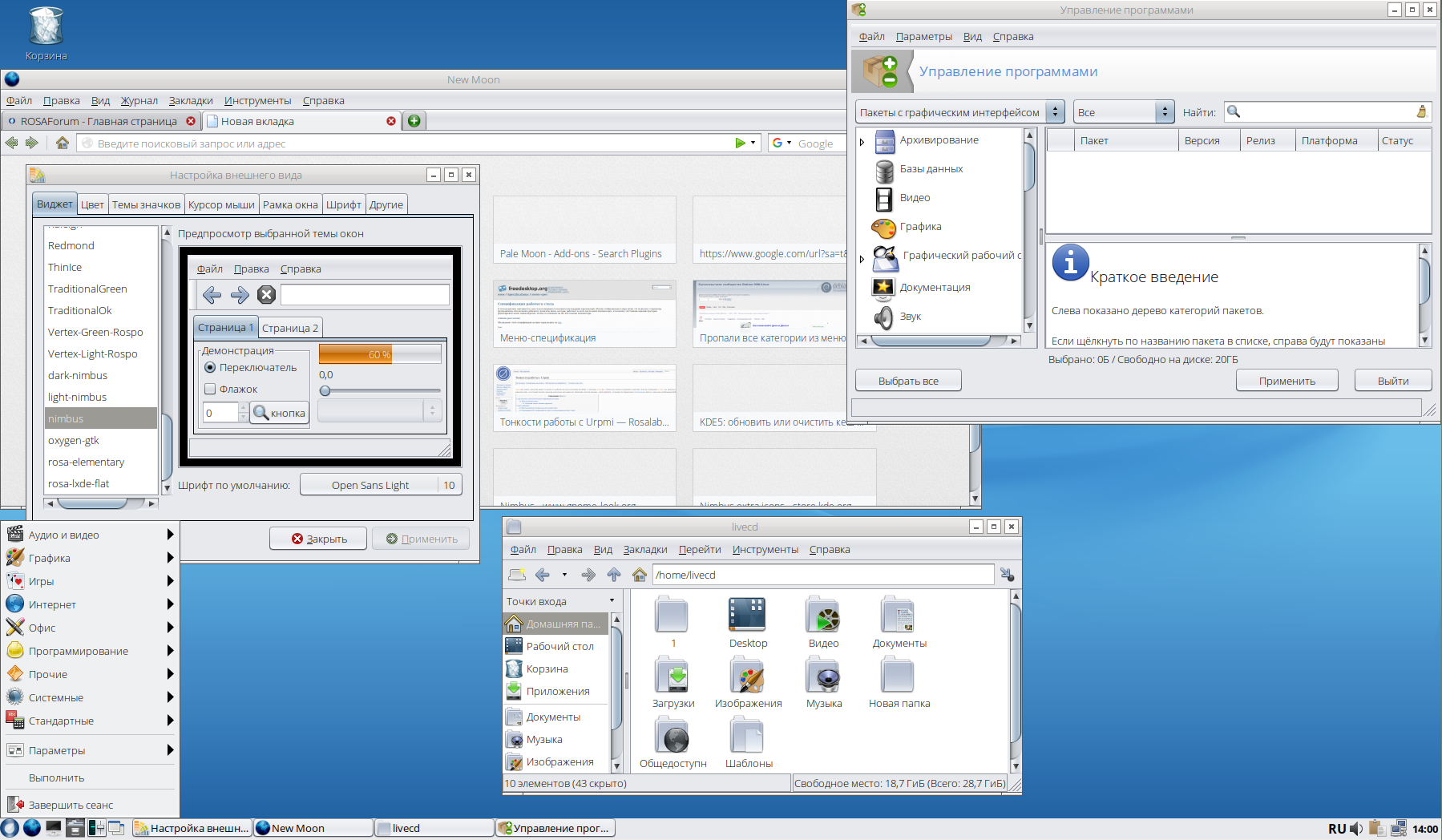Open the Точки входа side pane dropdown
The height and width of the screenshot is (840, 1442).
click(x=559, y=601)
